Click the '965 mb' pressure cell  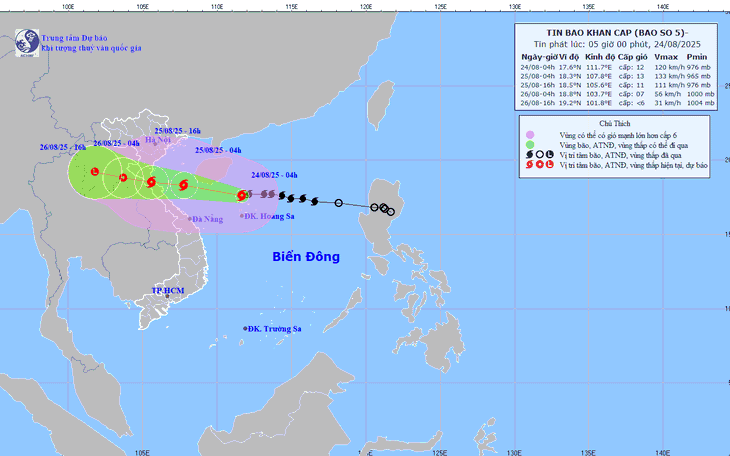[698, 76]
